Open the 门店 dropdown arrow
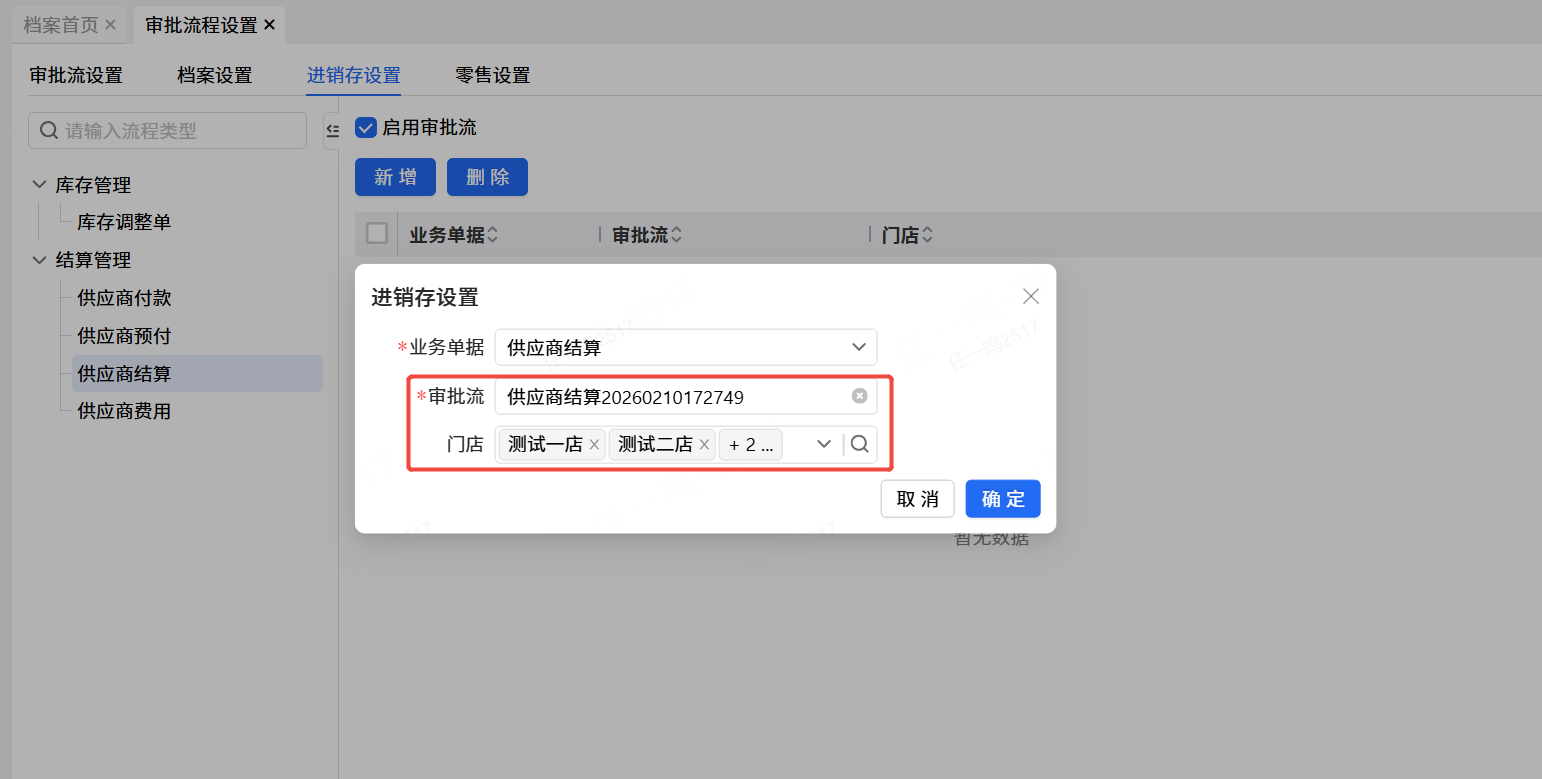Image resolution: width=1542 pixels, height=779 pixels. point(824,444)
